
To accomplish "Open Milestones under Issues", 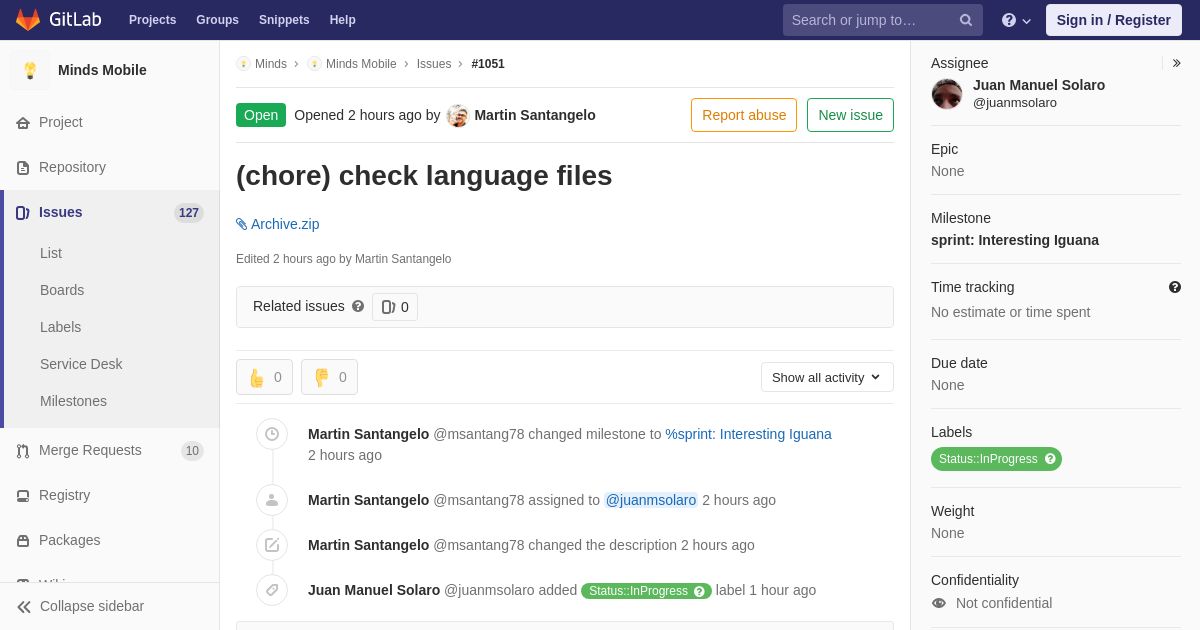I will tap(73, 401).
